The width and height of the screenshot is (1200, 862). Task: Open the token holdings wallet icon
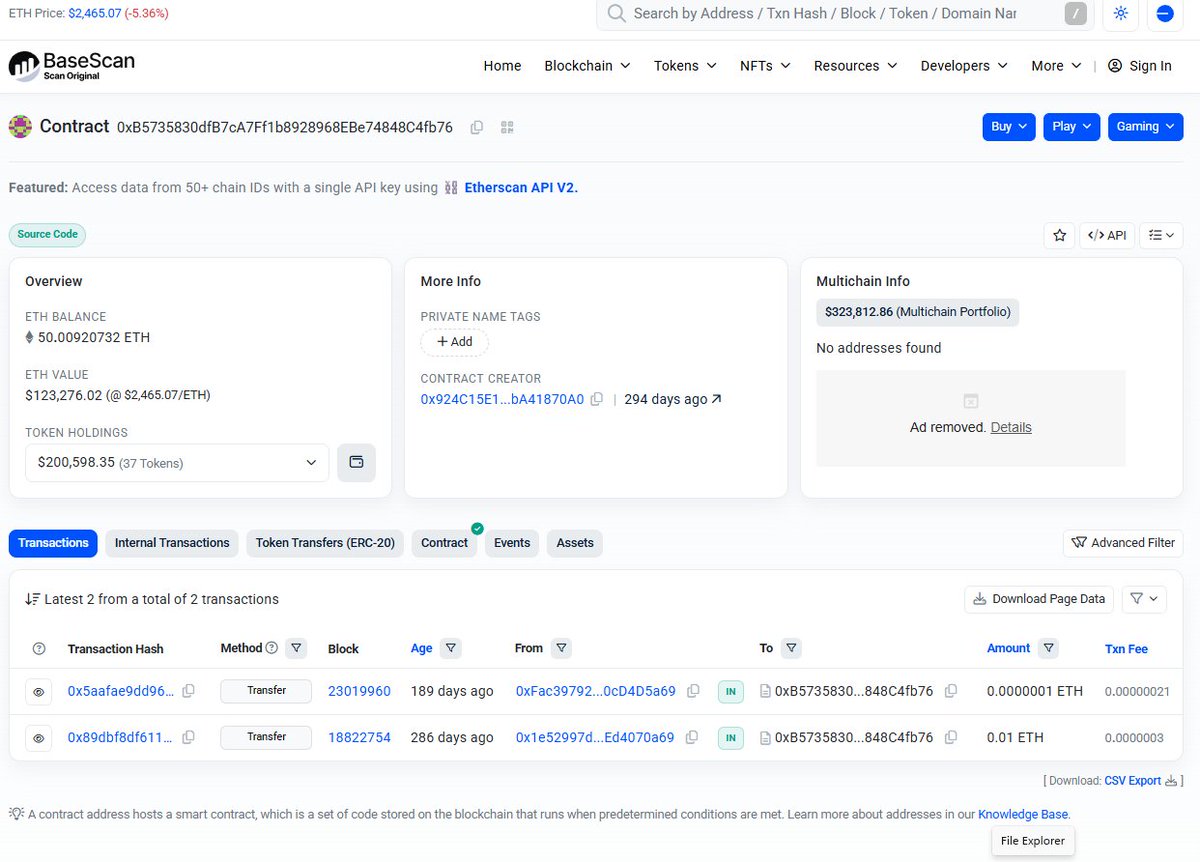356,463
